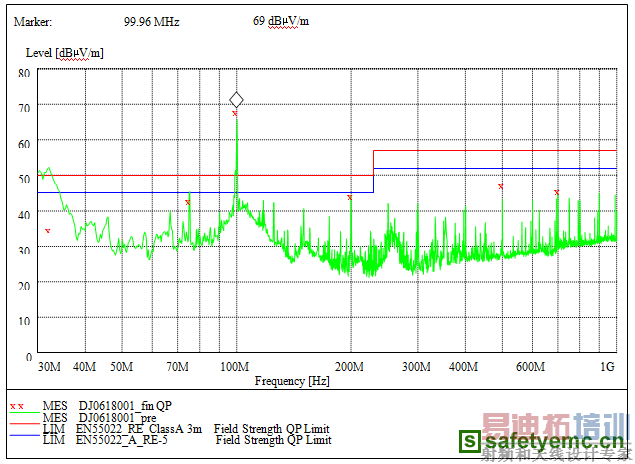This screenshot has width=635, height=464.
Task: Click the red line legend swatch
Action: [x=25, y=424]
